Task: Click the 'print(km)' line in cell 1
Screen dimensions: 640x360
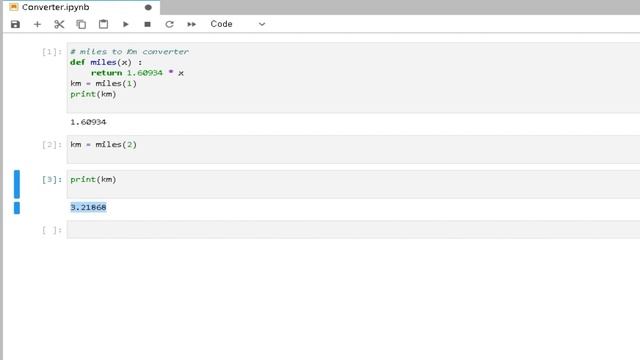Action: coord(93,94)
